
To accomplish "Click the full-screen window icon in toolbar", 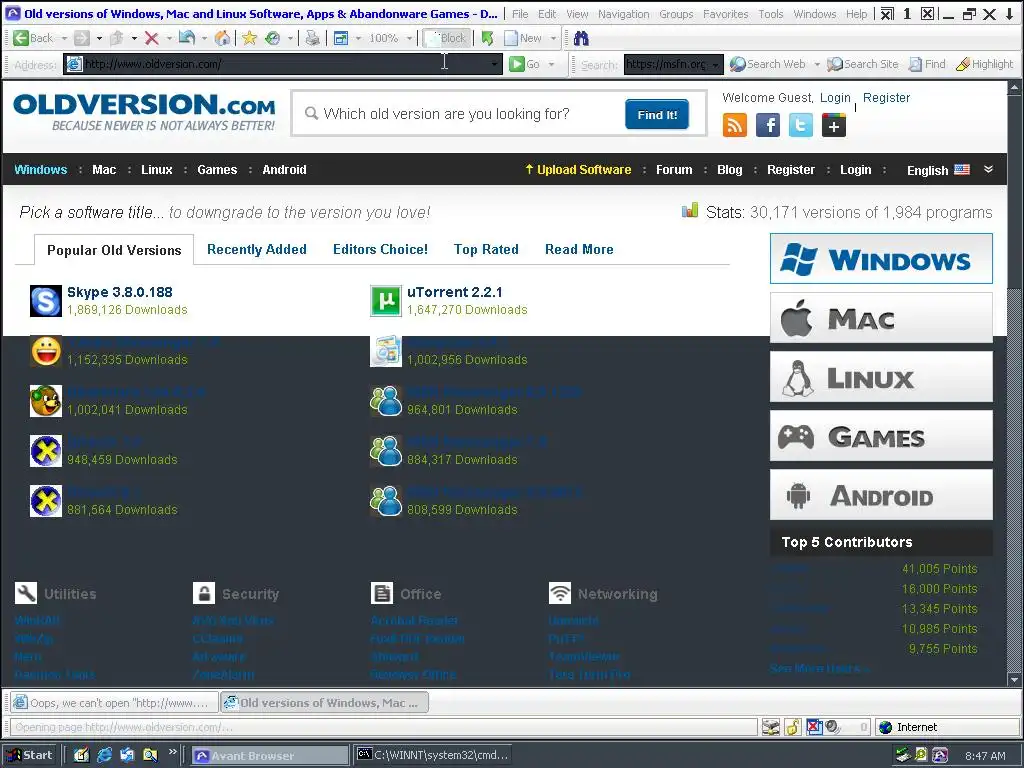I will tap(341, 39).
